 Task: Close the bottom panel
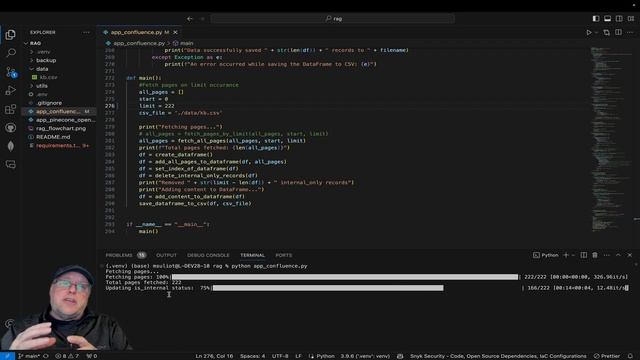coord(630,255)
